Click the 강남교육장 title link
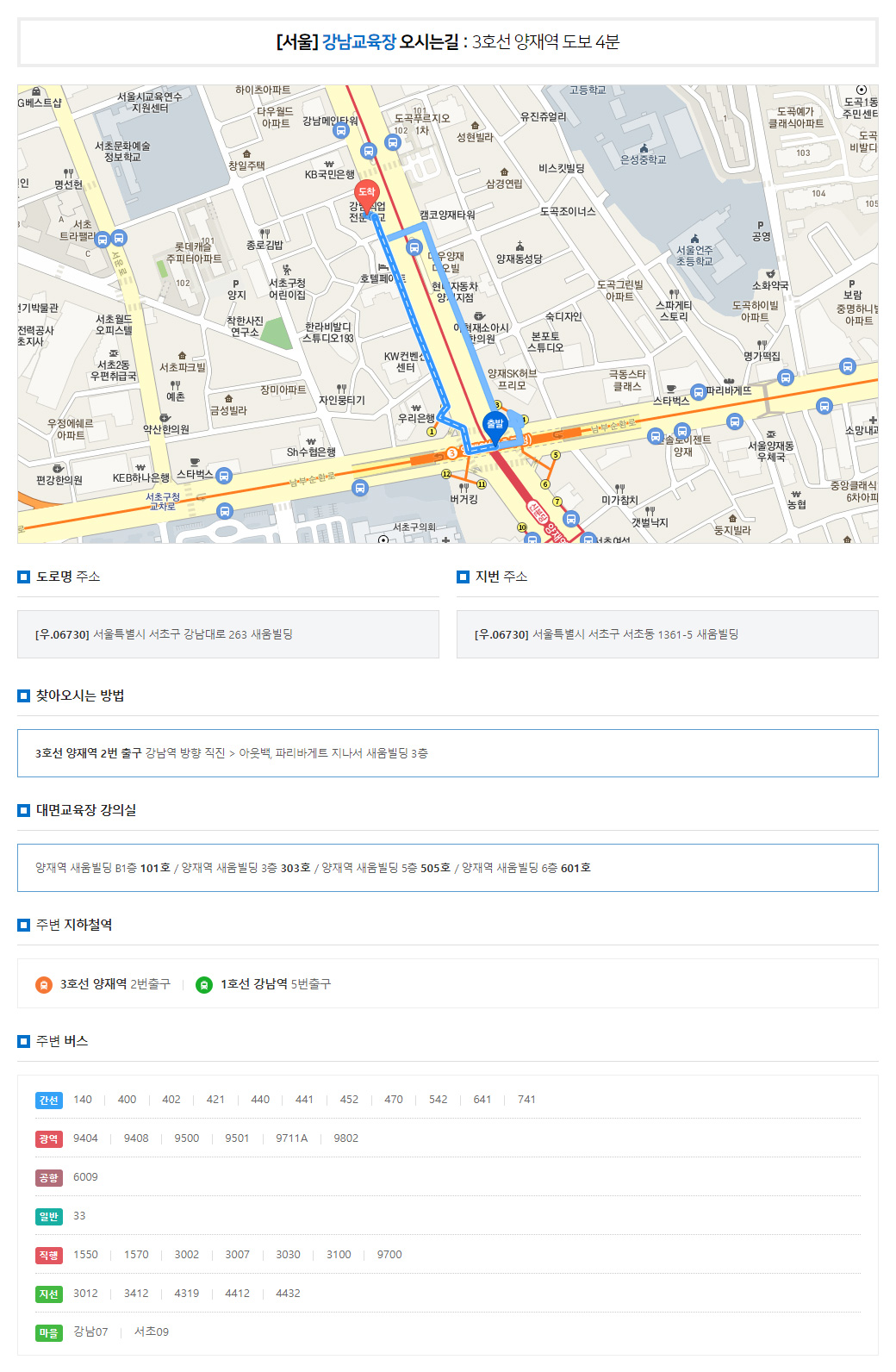The height and width of the screenshot is (1372, 896). (358, 42)
